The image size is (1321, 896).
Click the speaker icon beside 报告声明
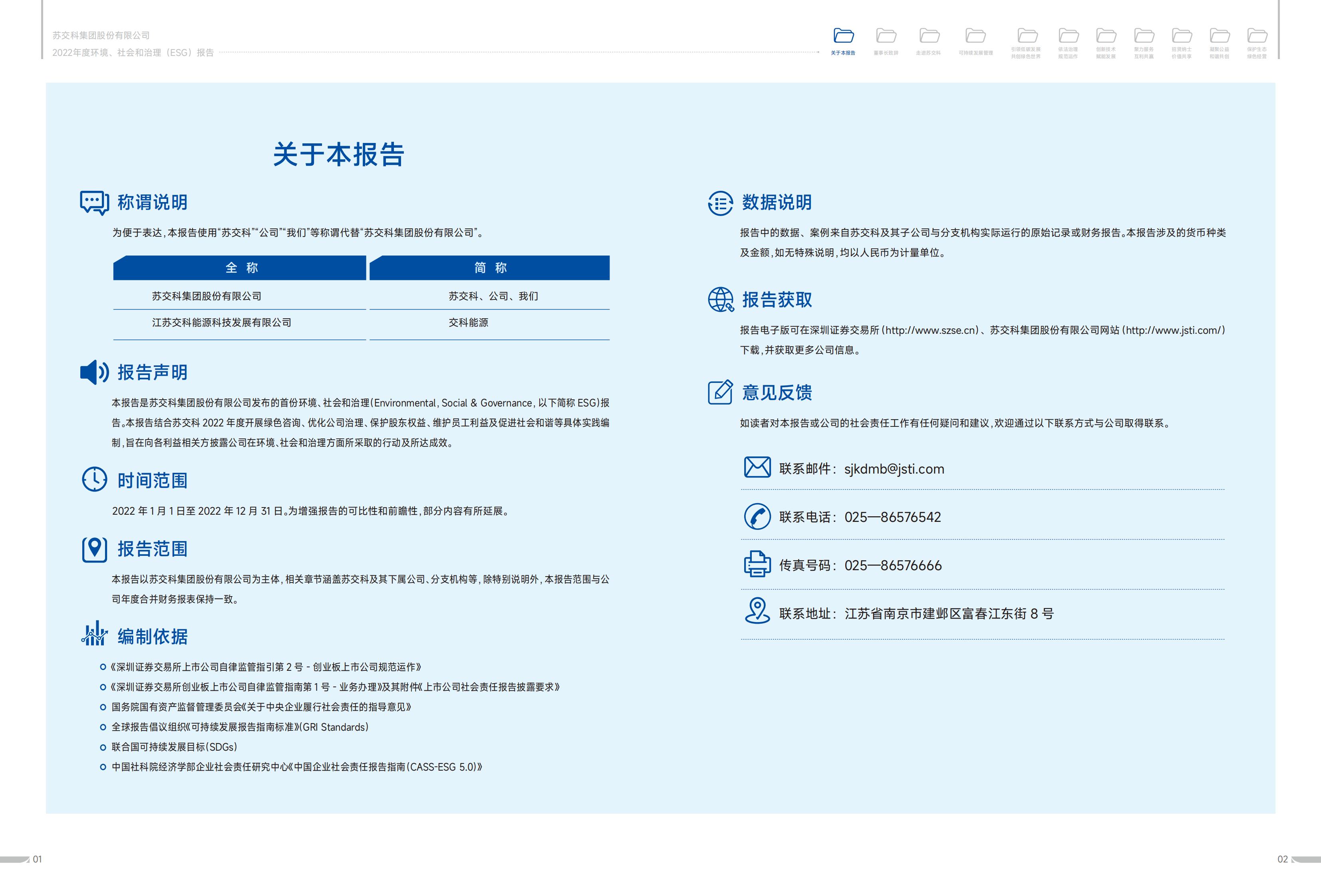[x=94, y=372]
